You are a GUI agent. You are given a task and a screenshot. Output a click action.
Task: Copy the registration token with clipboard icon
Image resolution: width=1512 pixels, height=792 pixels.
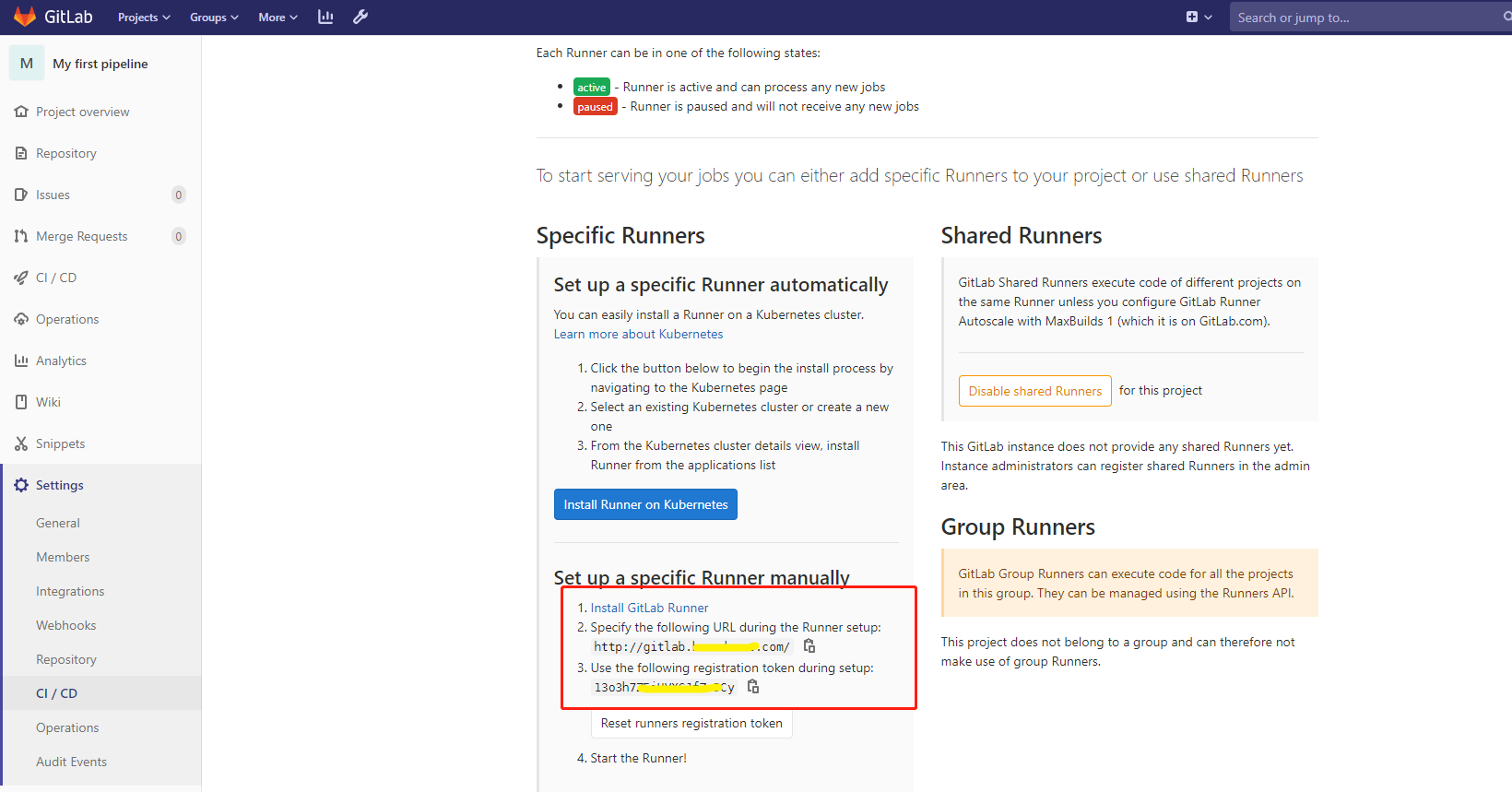click(753, 687)
